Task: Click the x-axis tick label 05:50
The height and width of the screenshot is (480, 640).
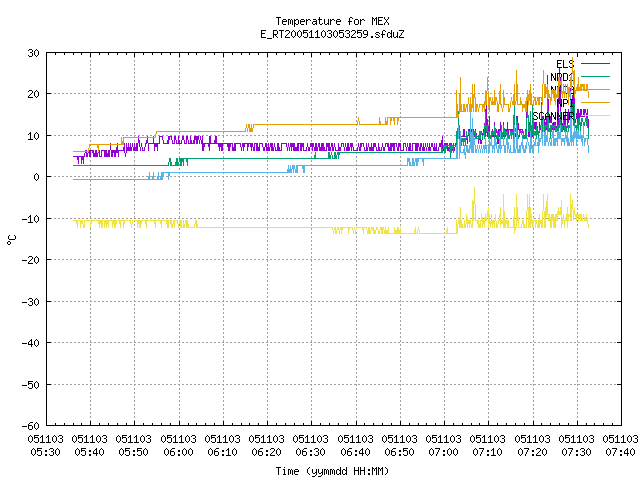Action: [133, 452]
